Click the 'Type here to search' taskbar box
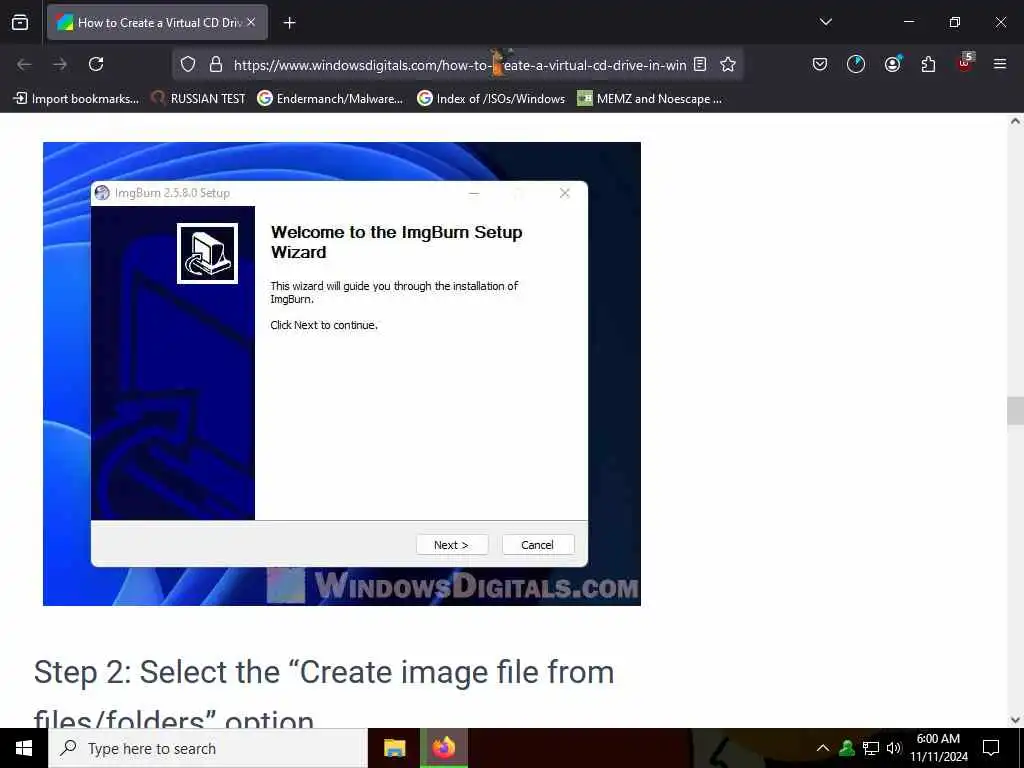 pyautogui.click(x=208, y=748)
